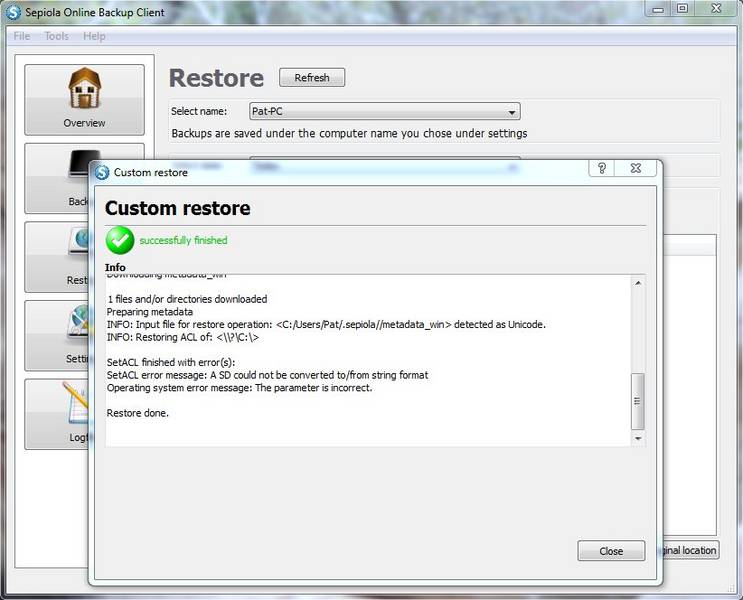Screen dimensions: 743x600
Task: Click the Sepiola logo in Custom restore title bar
Action: pos(102,172)
